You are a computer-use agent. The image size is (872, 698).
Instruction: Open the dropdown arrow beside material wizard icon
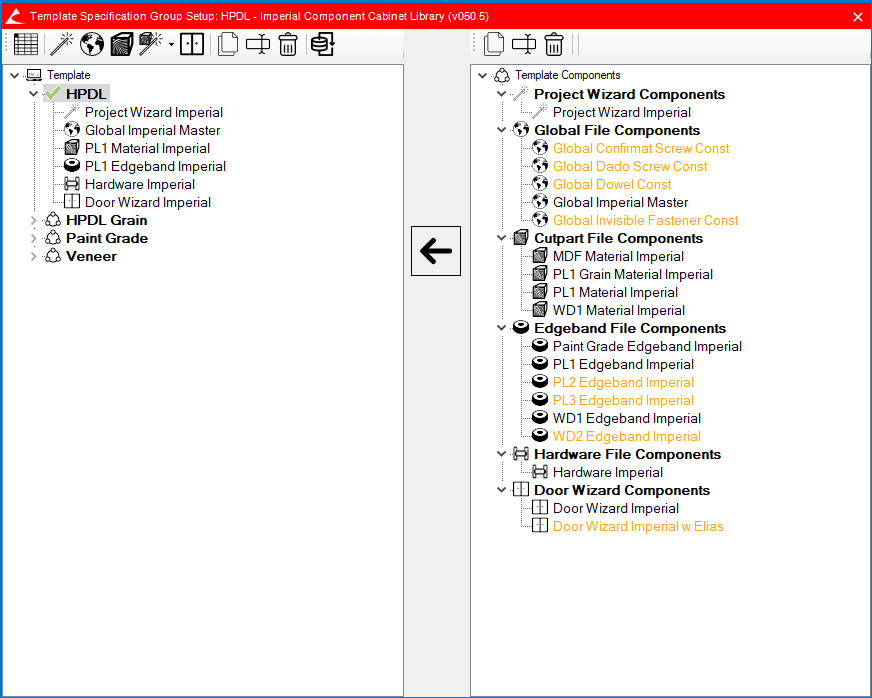171,45
